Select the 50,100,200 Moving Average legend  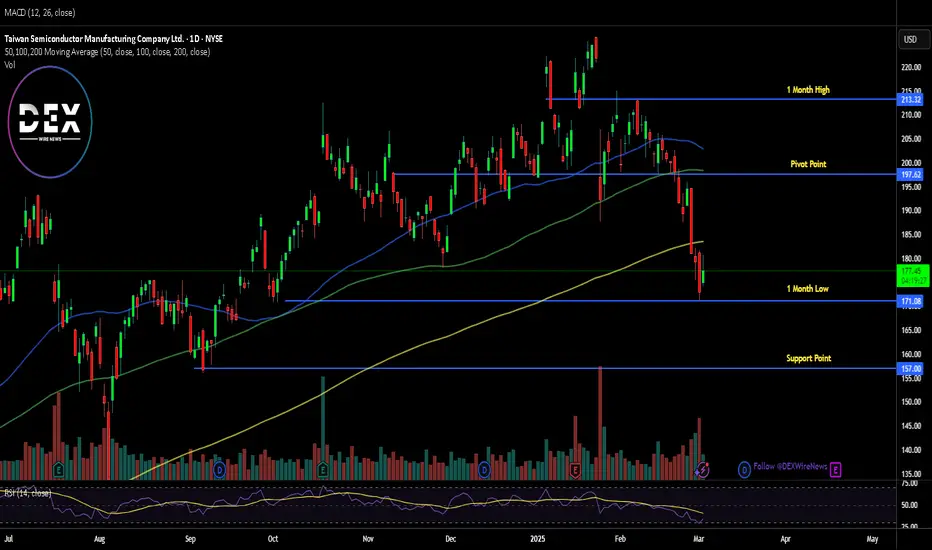(x=107, y=52)
